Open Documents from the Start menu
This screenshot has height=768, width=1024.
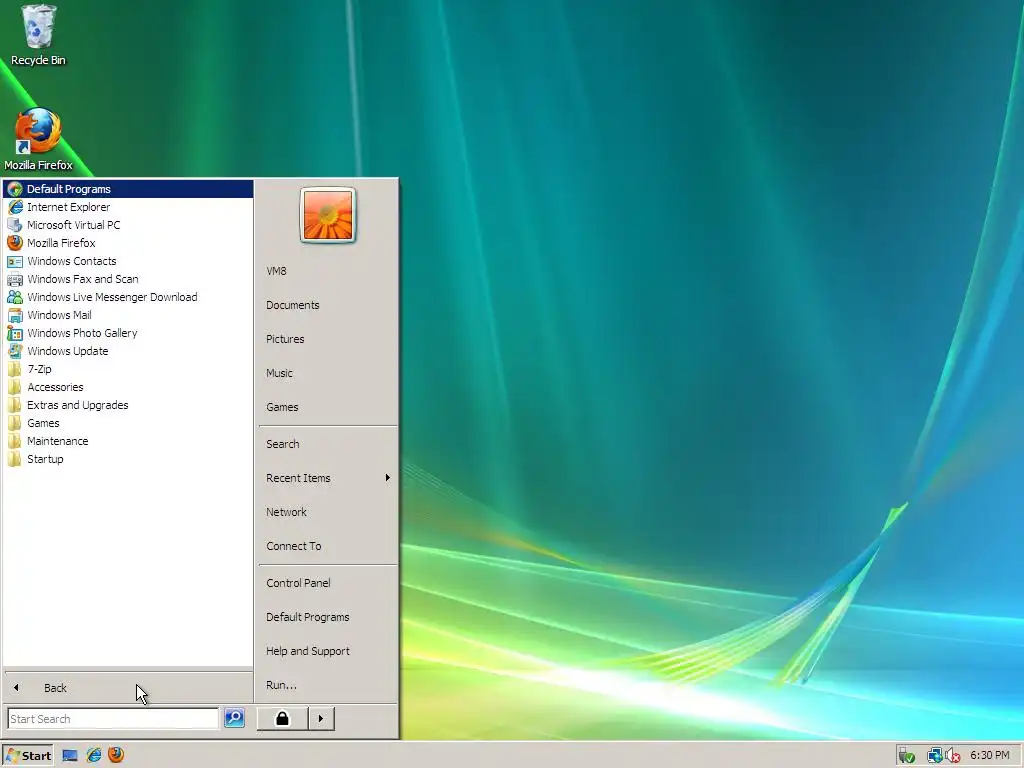point(328,305)
